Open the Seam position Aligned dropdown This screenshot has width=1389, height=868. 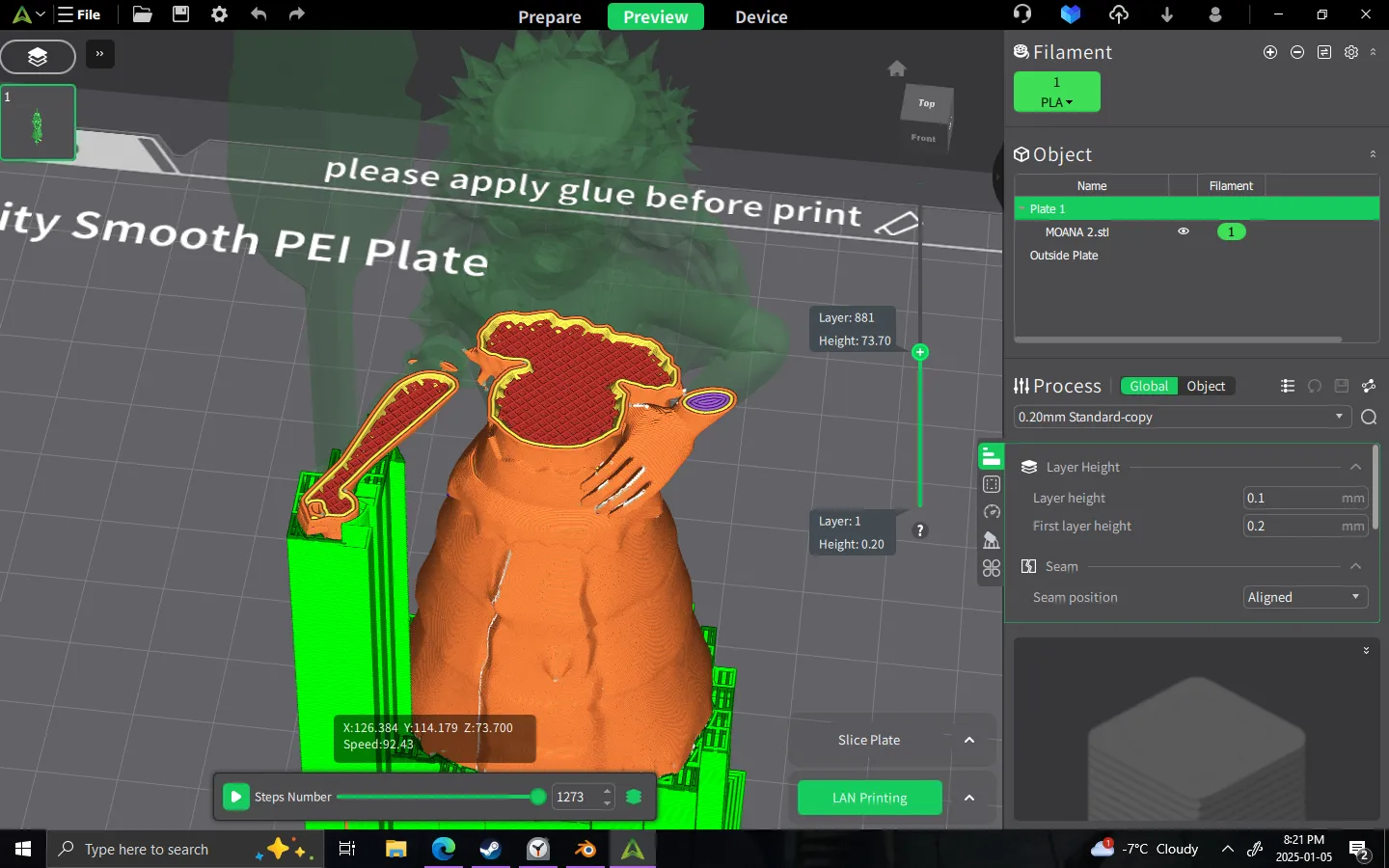(1305, 597)
